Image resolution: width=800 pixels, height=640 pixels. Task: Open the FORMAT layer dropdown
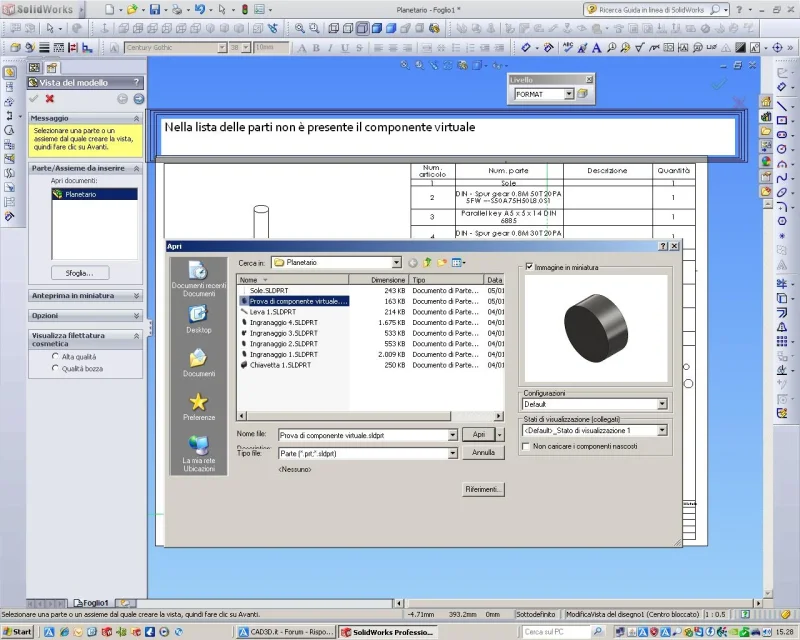[x=569, y=94]
